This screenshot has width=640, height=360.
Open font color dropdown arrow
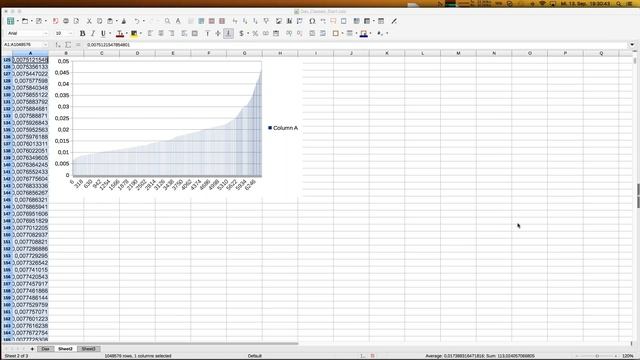point(127,33)
